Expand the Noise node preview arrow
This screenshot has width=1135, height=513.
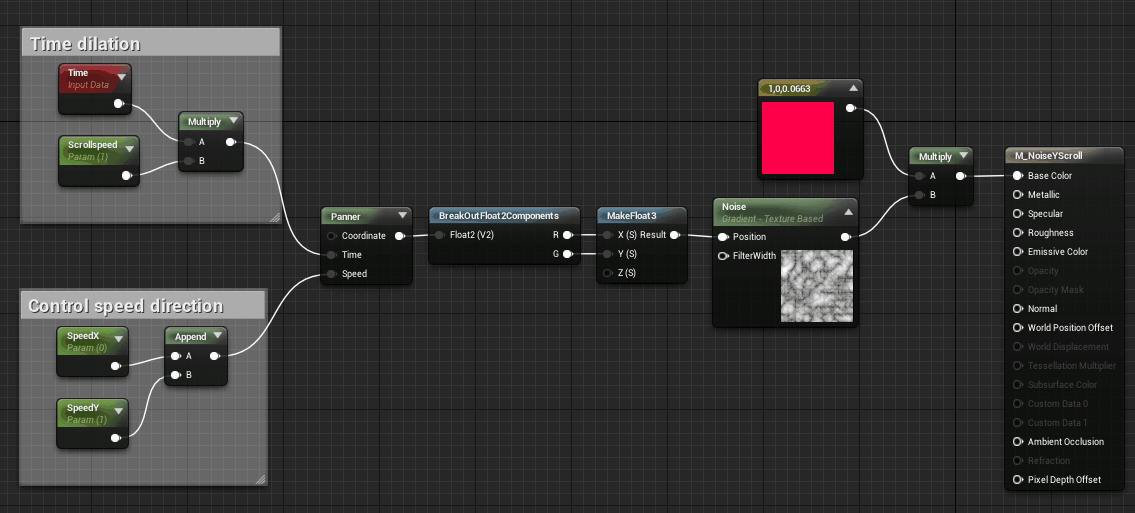tap(847, 212)
